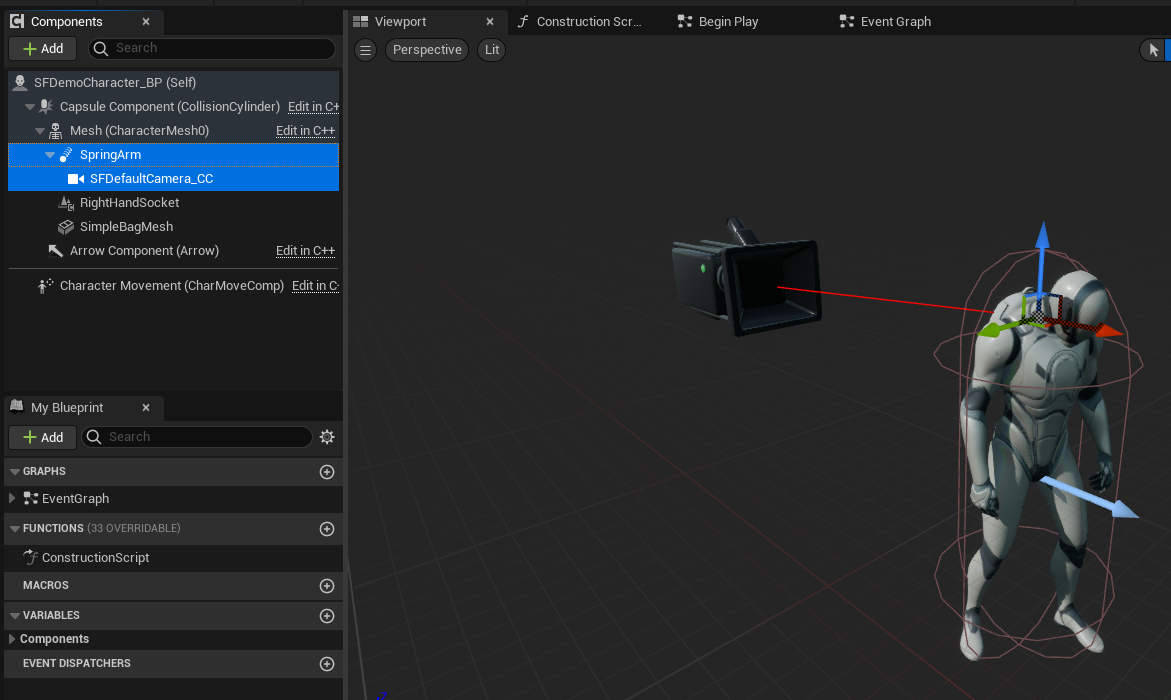Select SFDemoCharacter_BP (Self) root item
This screenshot has height=700, width=1171.
click(x=173, y=82)
